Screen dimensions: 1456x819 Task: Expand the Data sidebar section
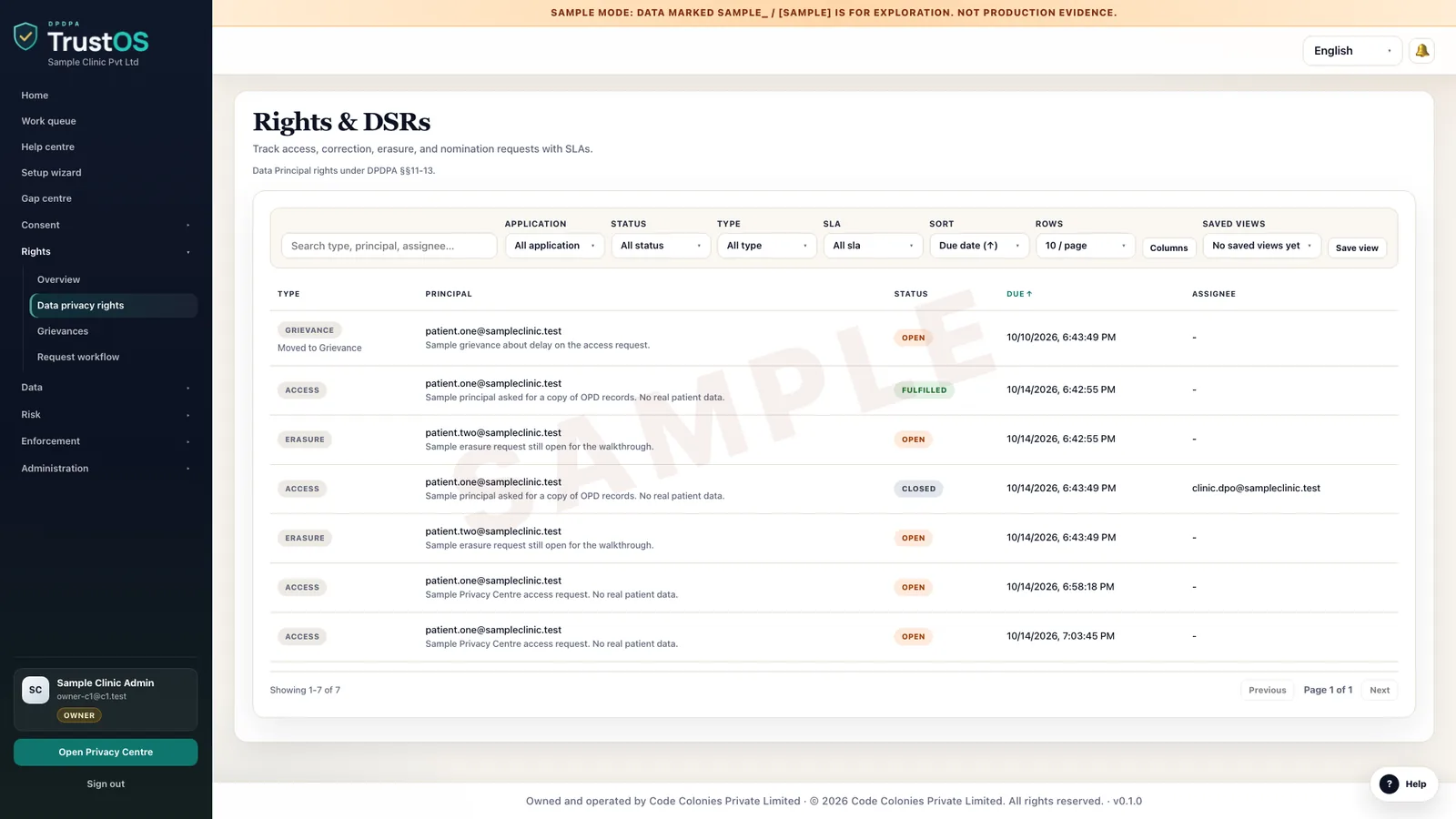(x=106, y=388)
